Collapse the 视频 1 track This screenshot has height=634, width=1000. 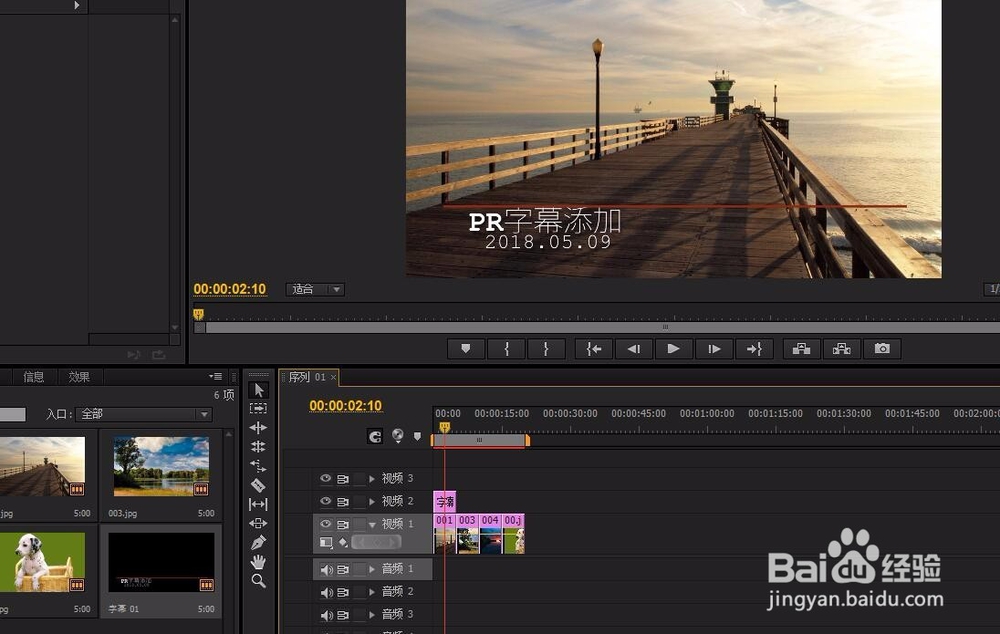(372, 524)
